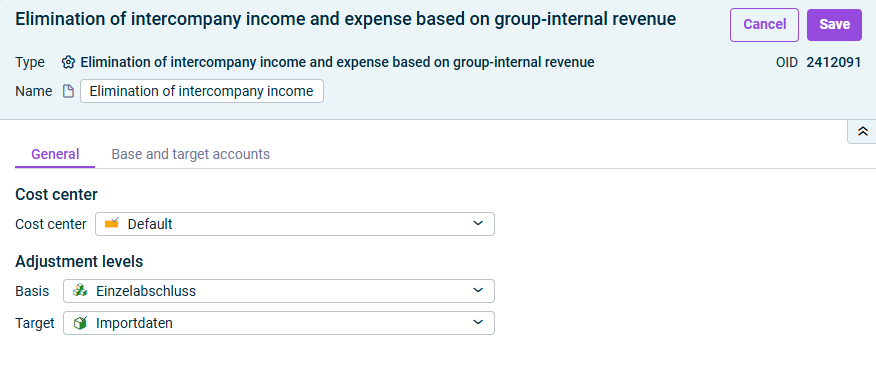Cancel the editing dialog

pos(764,25)
